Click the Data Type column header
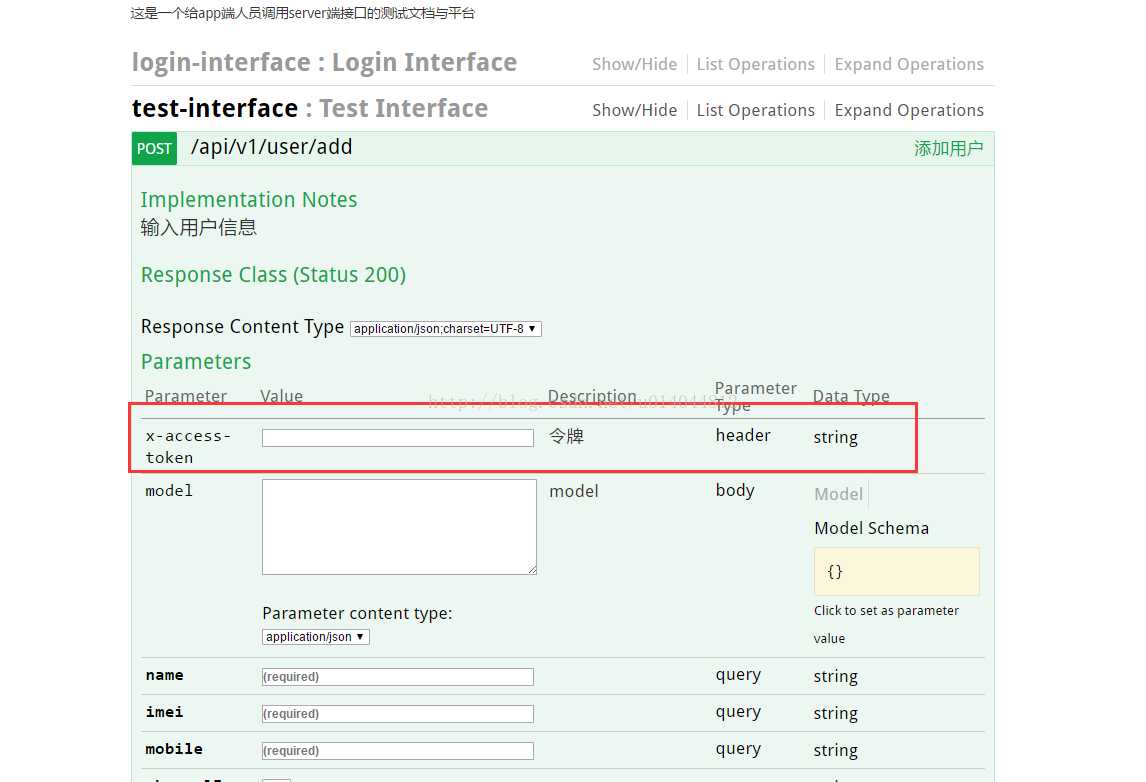 [851, 396]
